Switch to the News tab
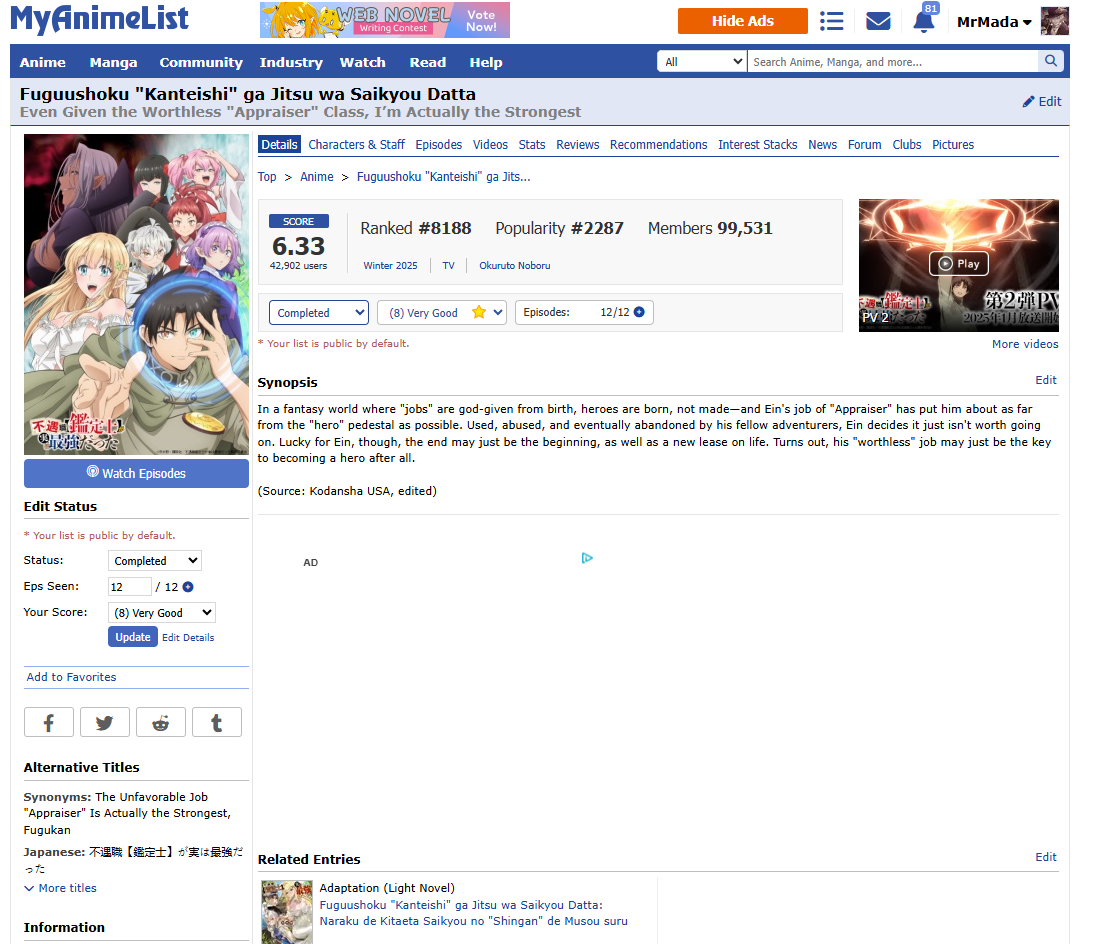Viewport: 1113px width, 944px height. tap(823, 145)
